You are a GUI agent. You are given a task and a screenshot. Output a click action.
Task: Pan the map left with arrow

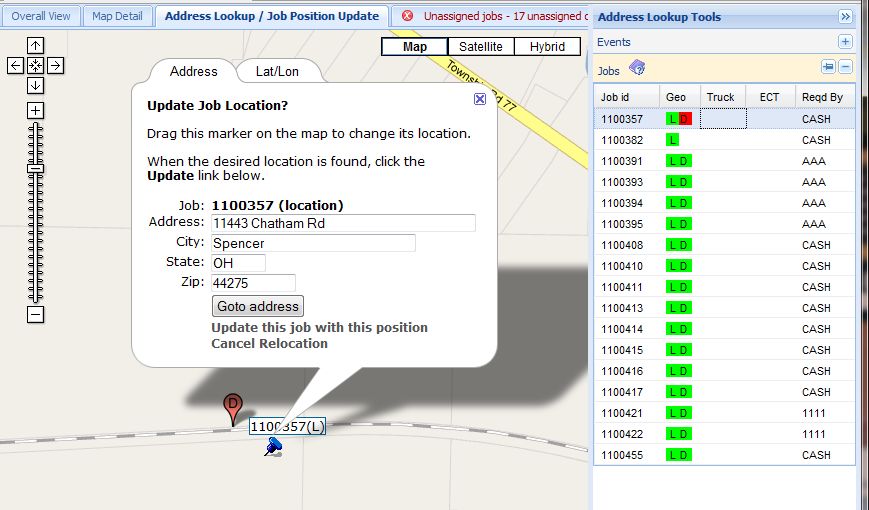click(15, 65)
